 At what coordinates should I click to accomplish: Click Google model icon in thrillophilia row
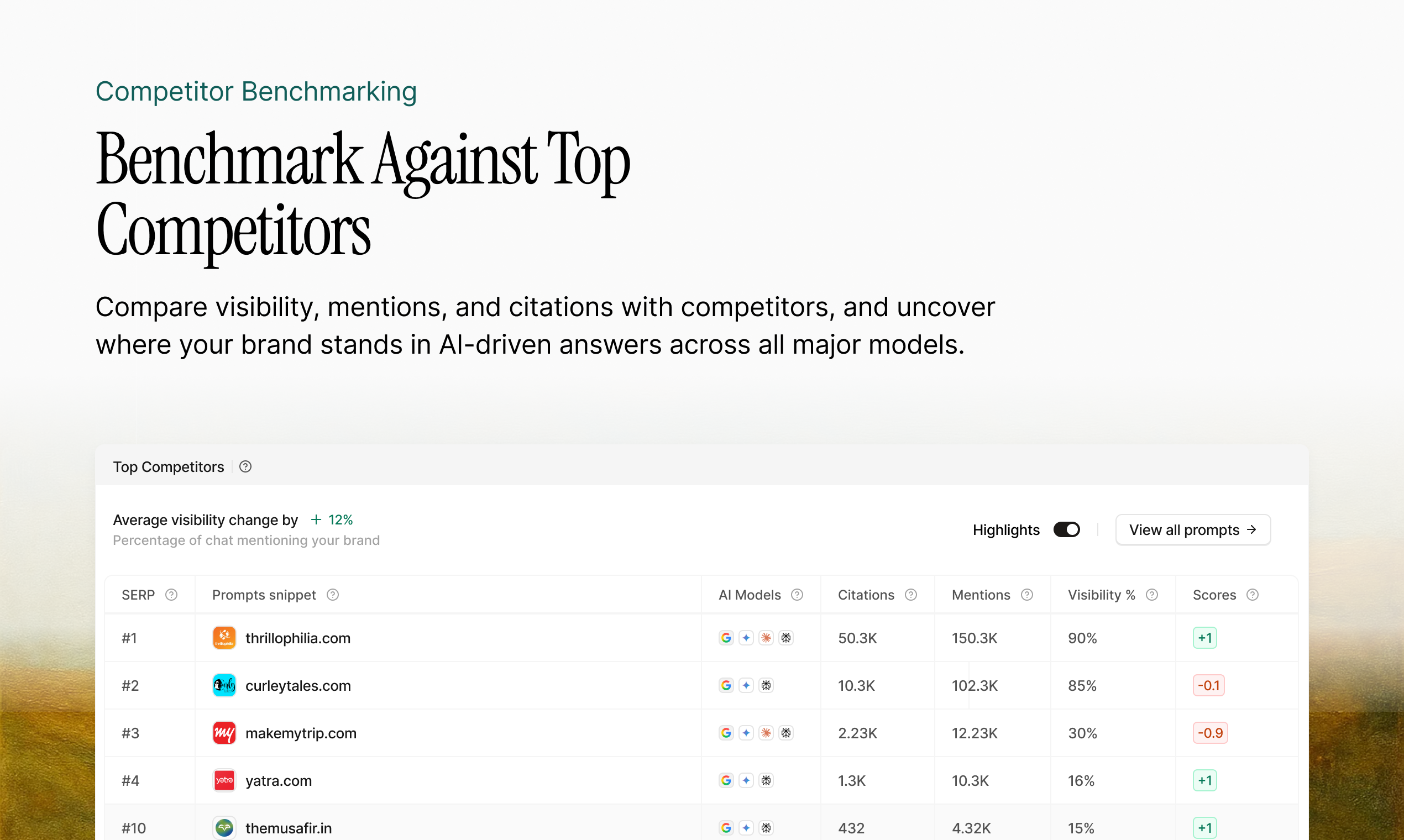tap(726, 638)
